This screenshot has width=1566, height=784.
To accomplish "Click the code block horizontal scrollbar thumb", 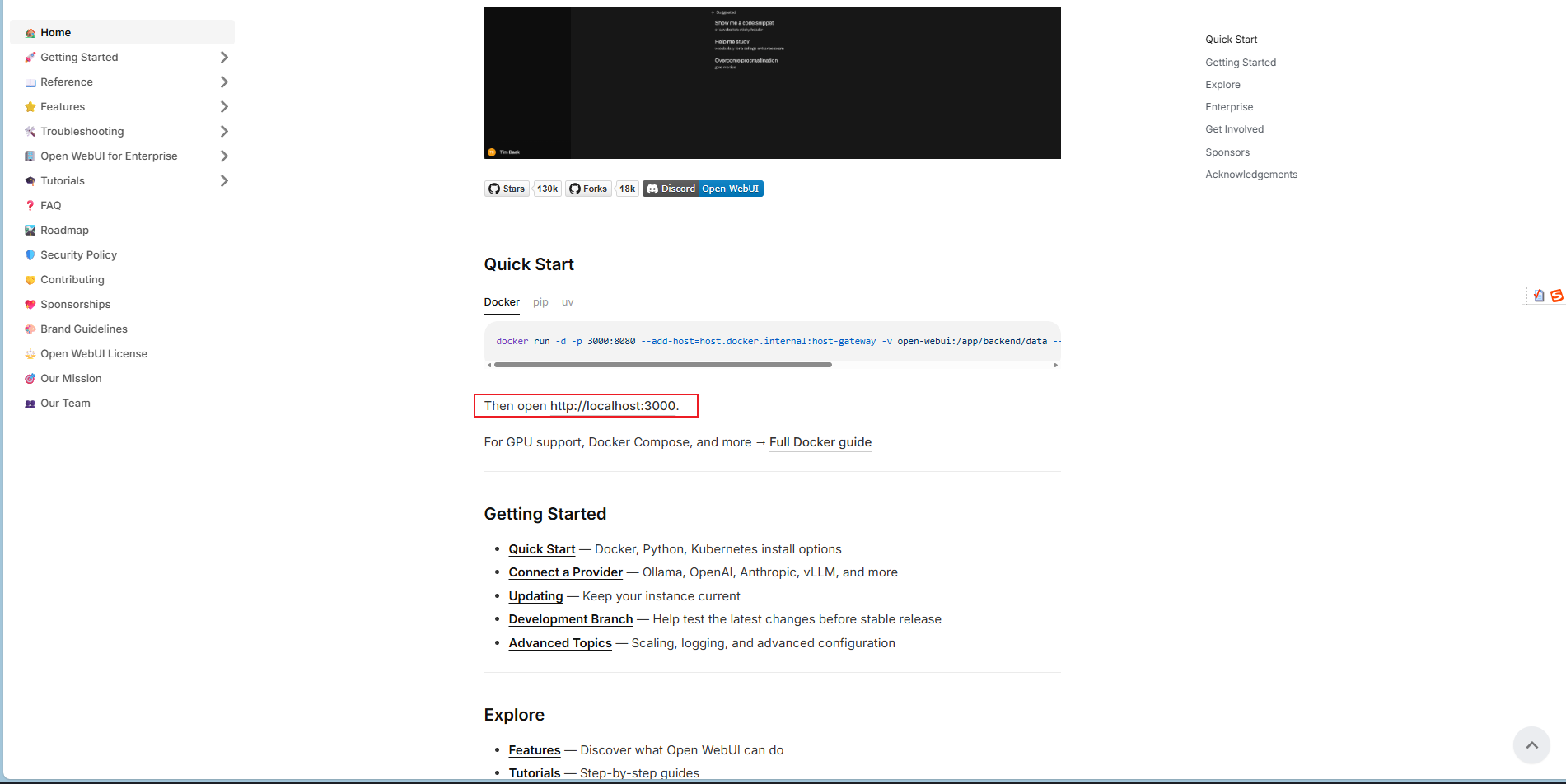I will coord(662,365).
